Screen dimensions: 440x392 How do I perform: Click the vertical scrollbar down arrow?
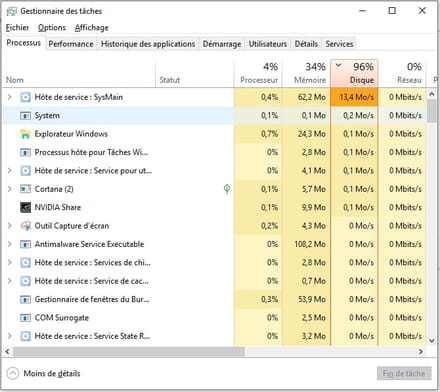pos(432,340)
